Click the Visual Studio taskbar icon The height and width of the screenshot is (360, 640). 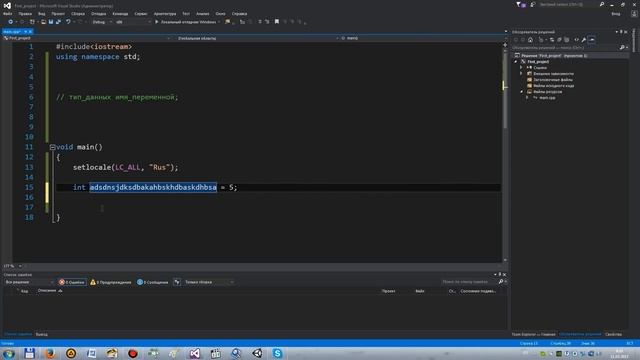(x=195, y=353)
